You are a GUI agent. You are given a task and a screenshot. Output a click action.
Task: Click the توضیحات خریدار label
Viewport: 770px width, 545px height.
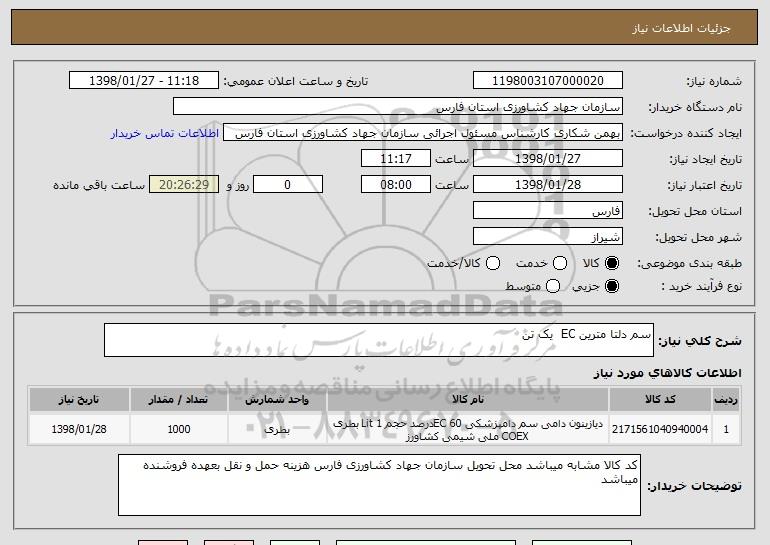tap(694, 486)
